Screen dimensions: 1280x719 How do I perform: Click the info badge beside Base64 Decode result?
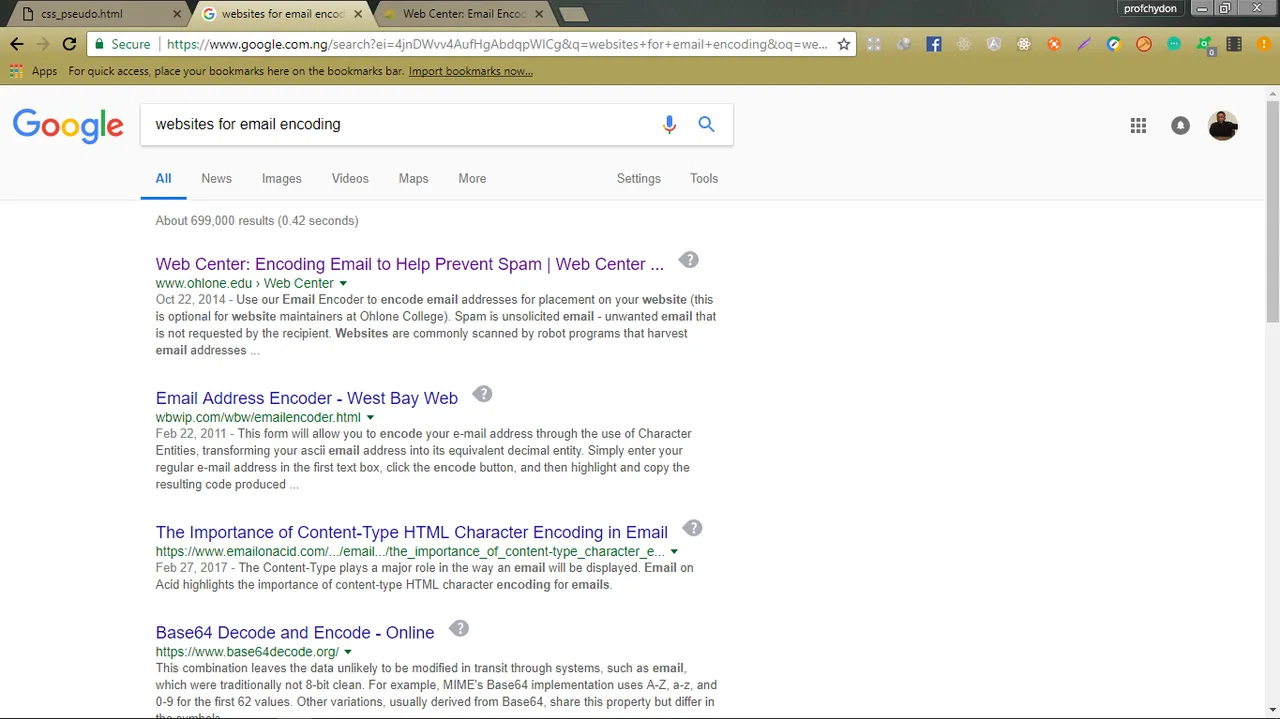(x=458, y=628)
